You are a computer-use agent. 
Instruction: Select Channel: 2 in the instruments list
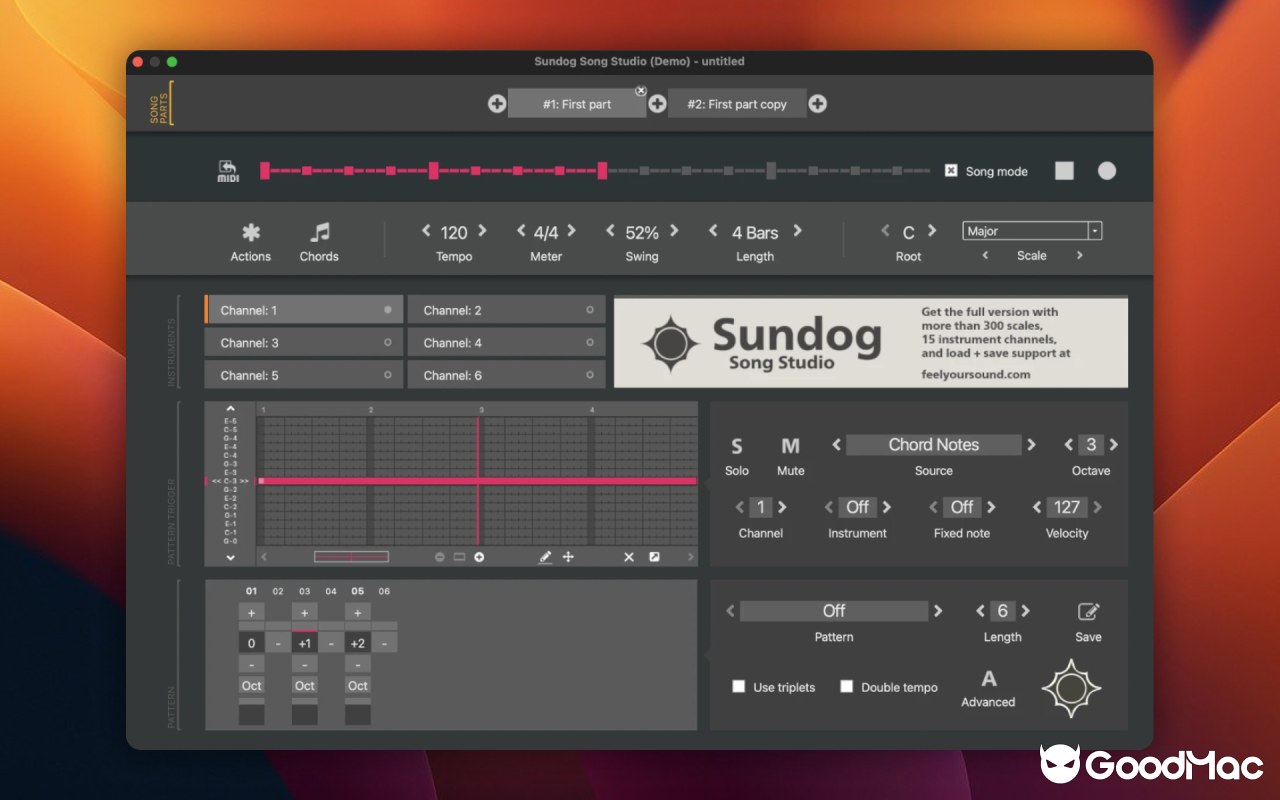(x=505, y=309)
